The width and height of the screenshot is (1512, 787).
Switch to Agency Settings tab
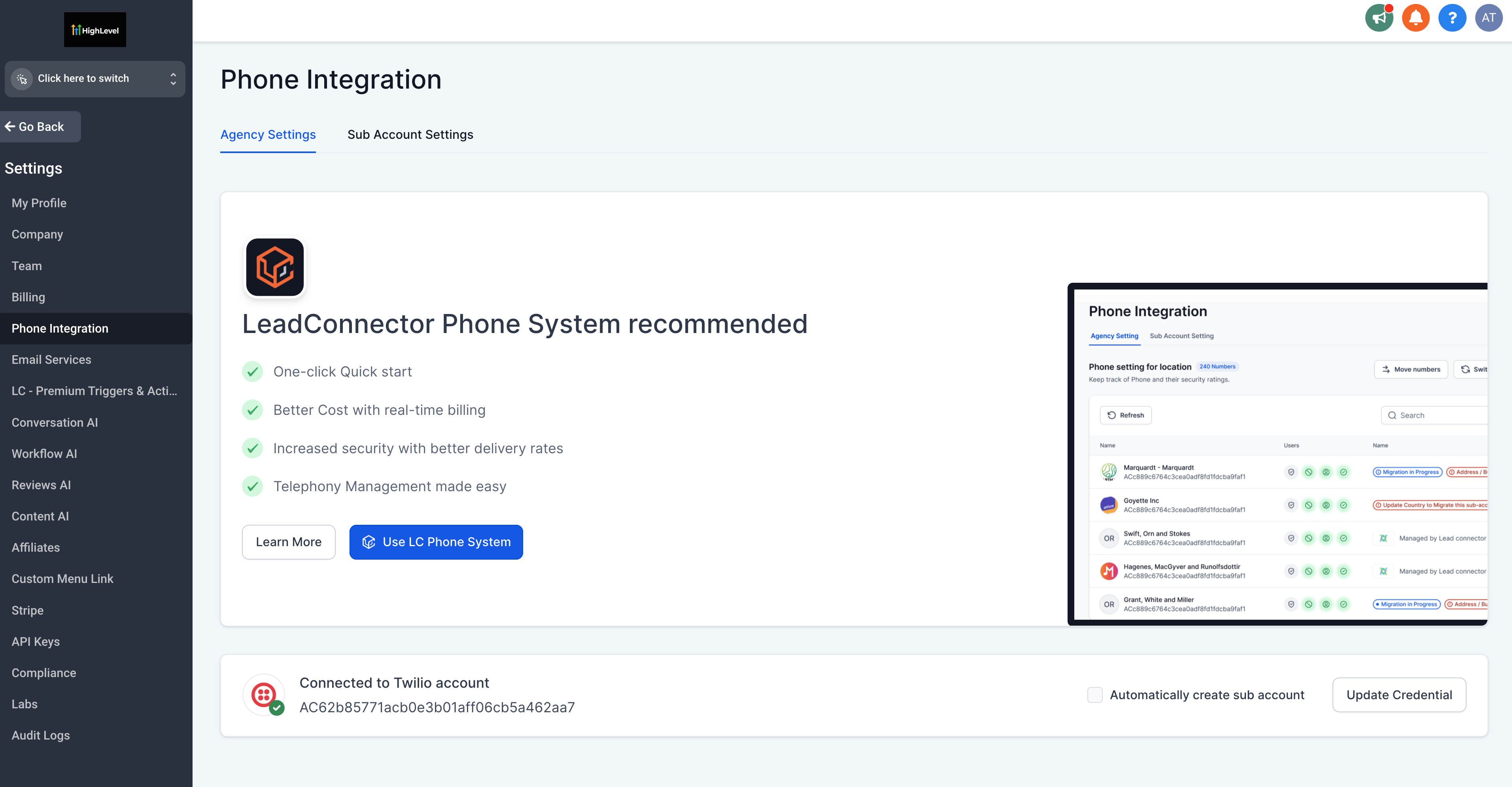click(x=268, y=135)
